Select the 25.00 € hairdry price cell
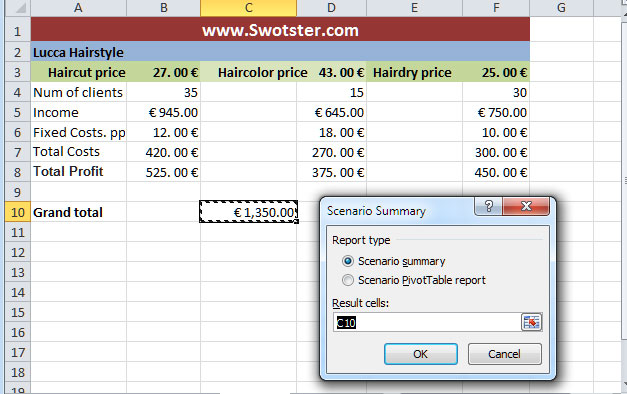 pyautogui.click(x=496, y=72)
